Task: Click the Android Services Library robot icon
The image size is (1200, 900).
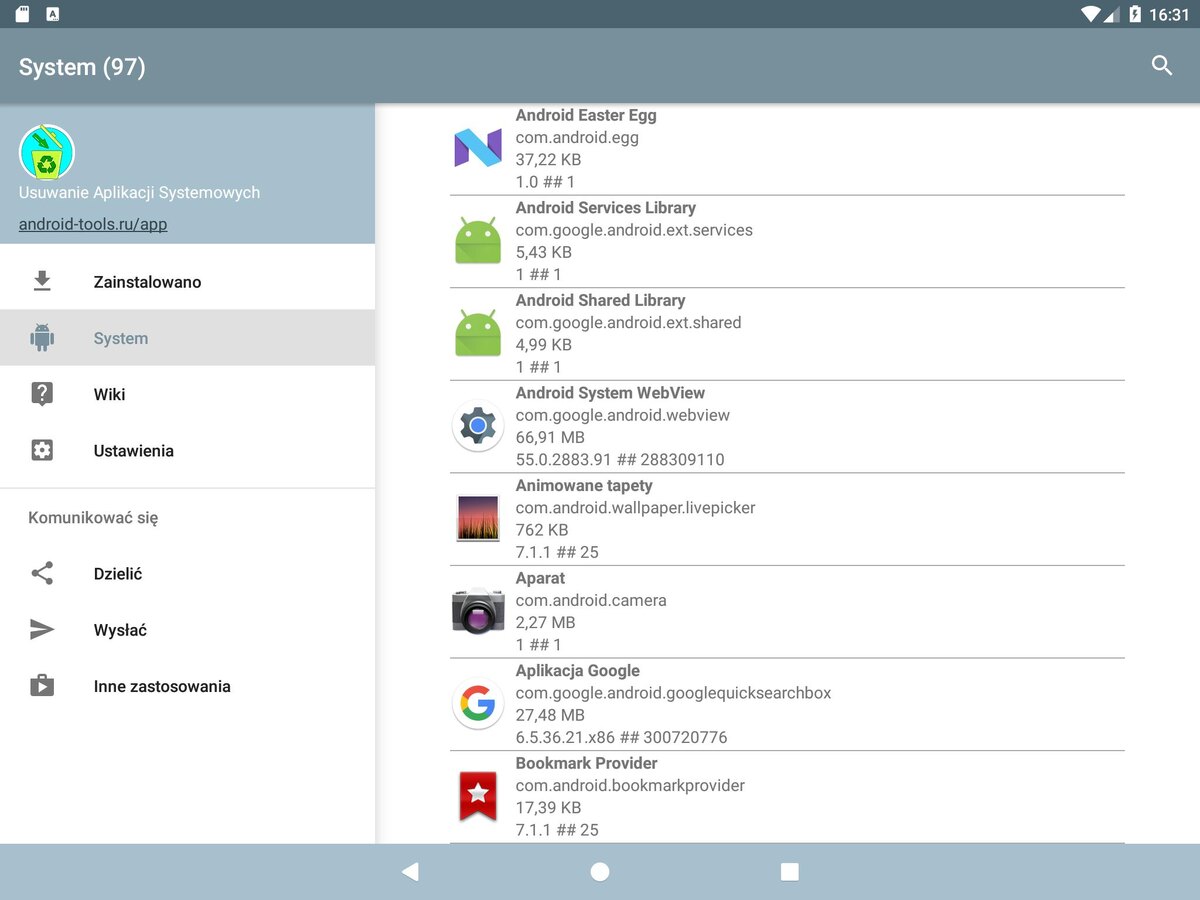Action: tap(478, 240)
